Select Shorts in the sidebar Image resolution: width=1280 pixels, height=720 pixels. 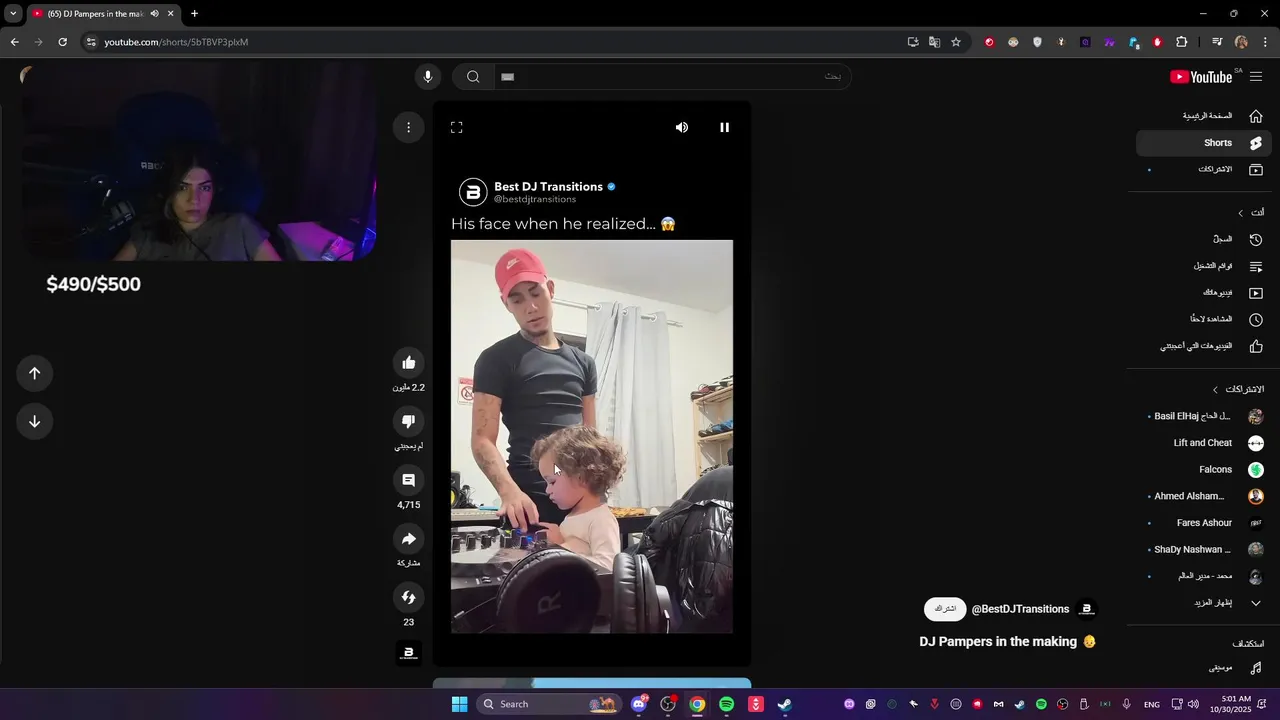click(x=1205, y=143)
